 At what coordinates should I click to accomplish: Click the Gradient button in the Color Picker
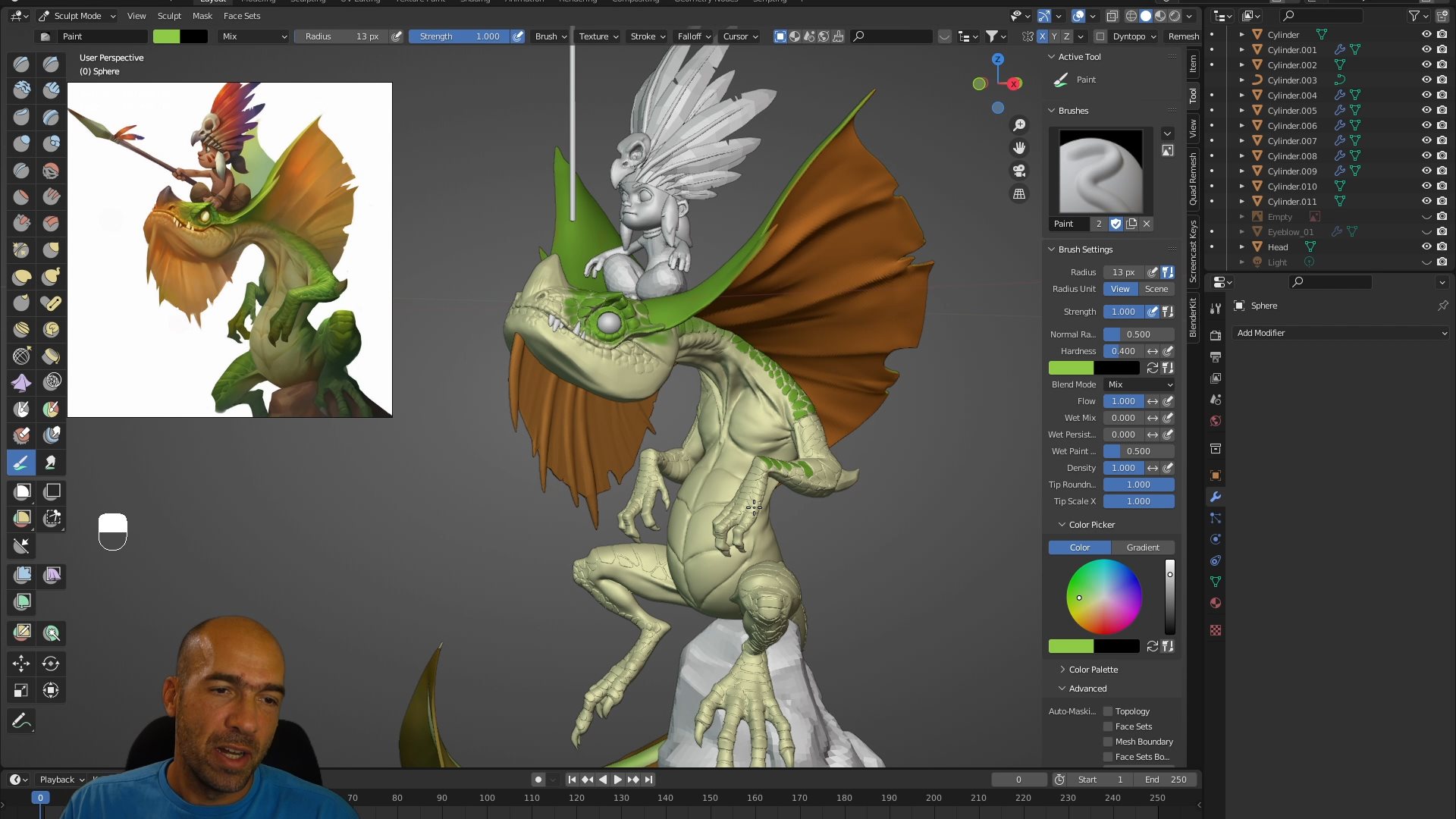(x=1142, y=547)
